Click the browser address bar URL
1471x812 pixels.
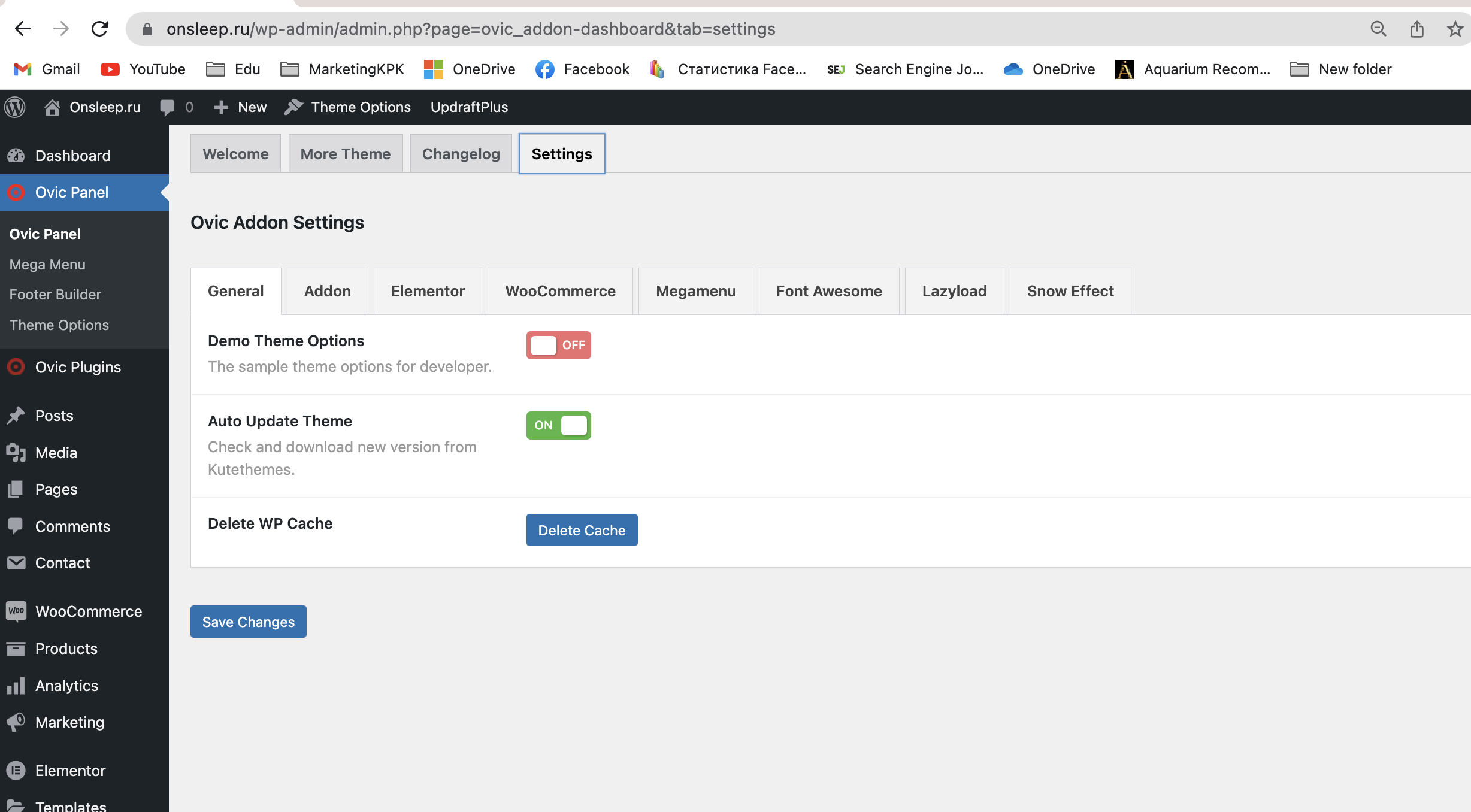coord(471,29)
